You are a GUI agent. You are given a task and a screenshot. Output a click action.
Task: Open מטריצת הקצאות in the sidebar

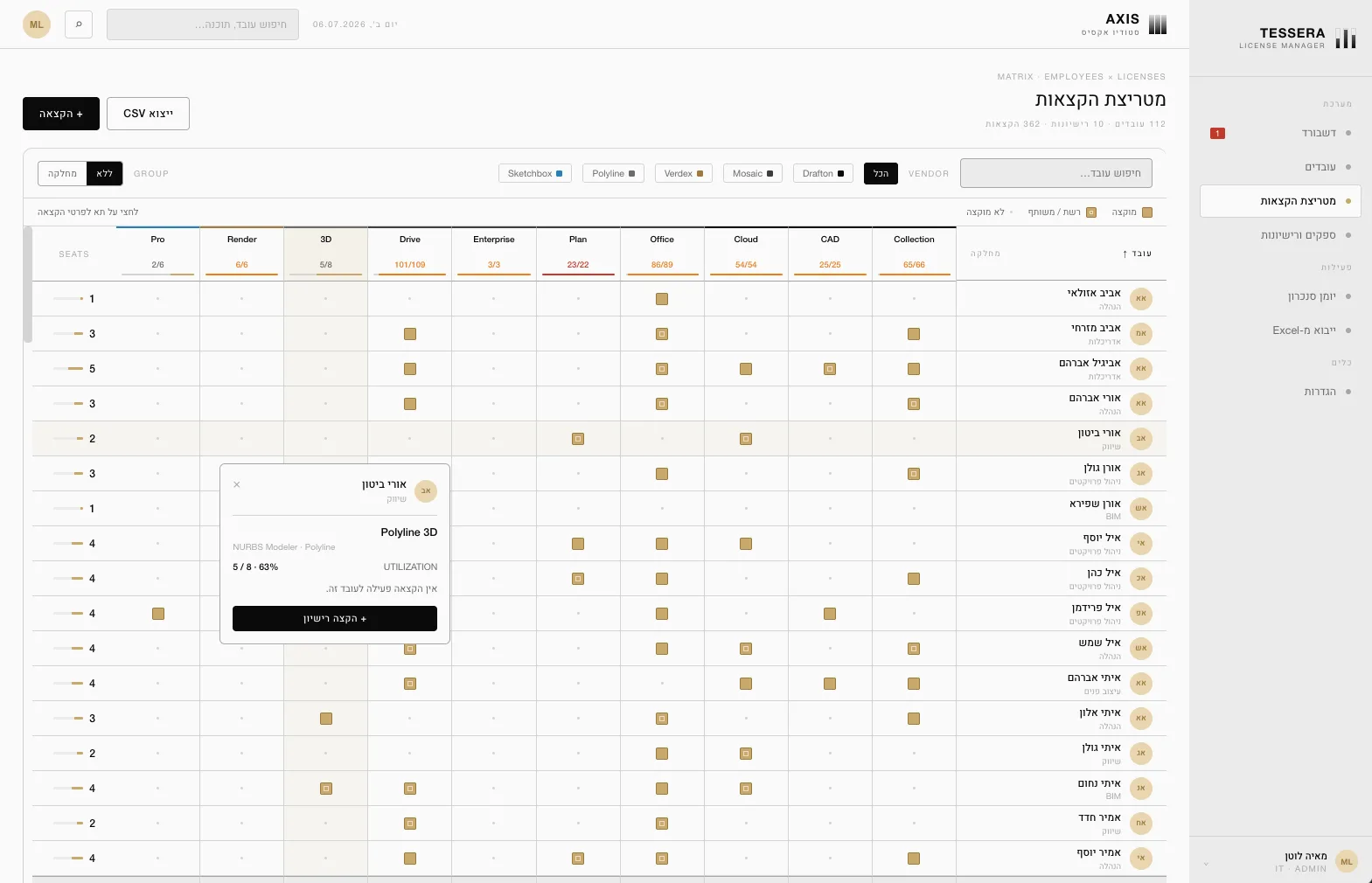coord(1280,201)
